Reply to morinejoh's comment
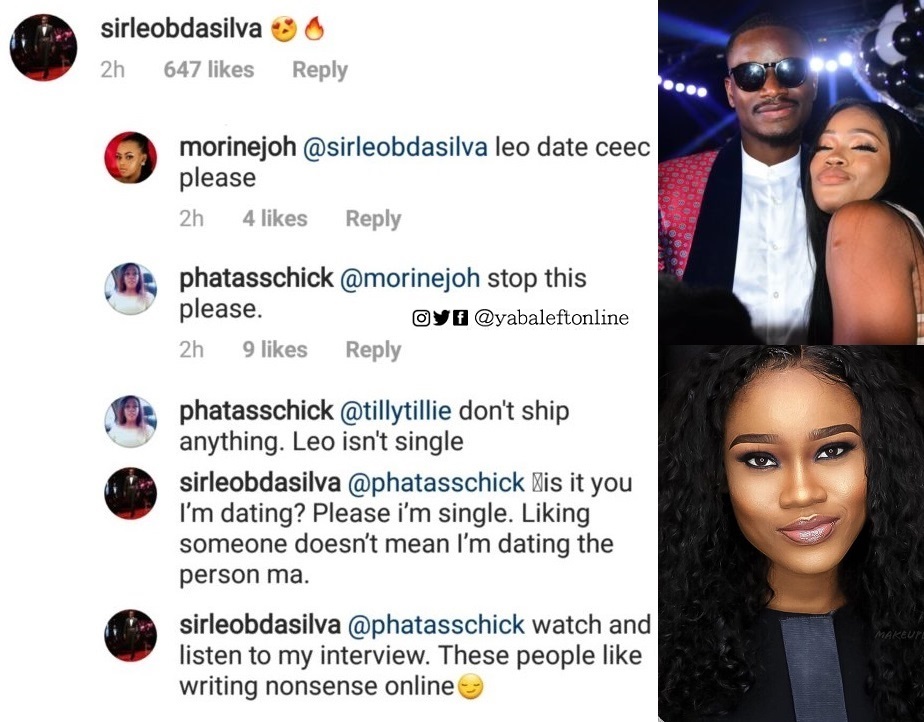The image size is (924, 722). pos(372,219)
